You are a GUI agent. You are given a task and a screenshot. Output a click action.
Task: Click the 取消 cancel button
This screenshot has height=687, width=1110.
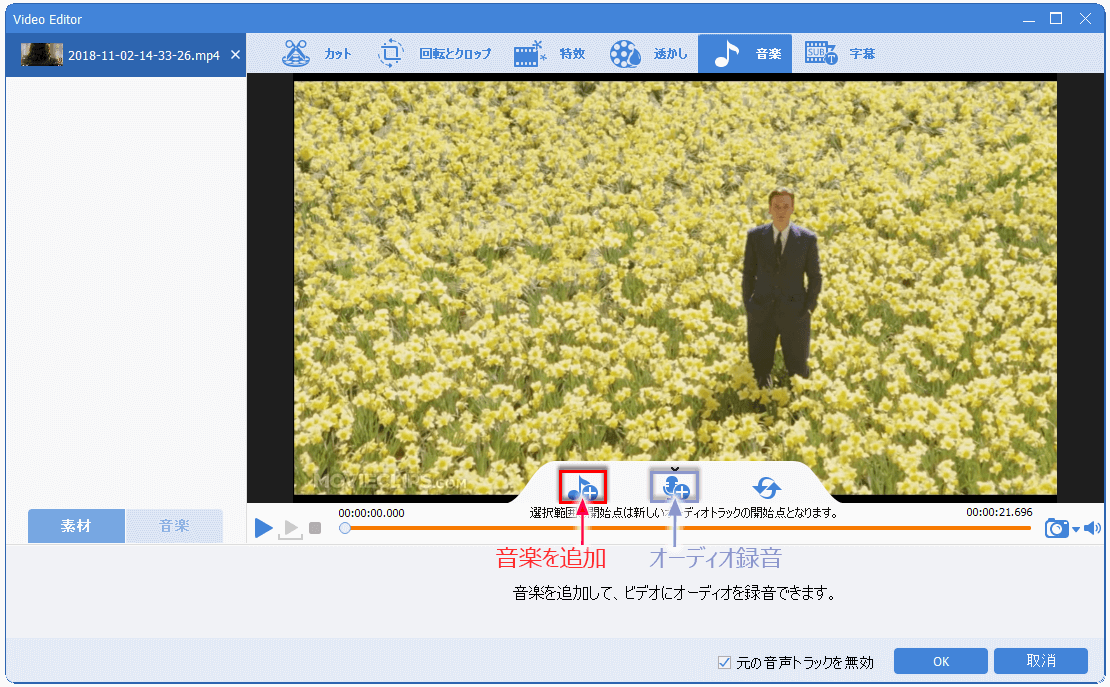coord(1041,661)
